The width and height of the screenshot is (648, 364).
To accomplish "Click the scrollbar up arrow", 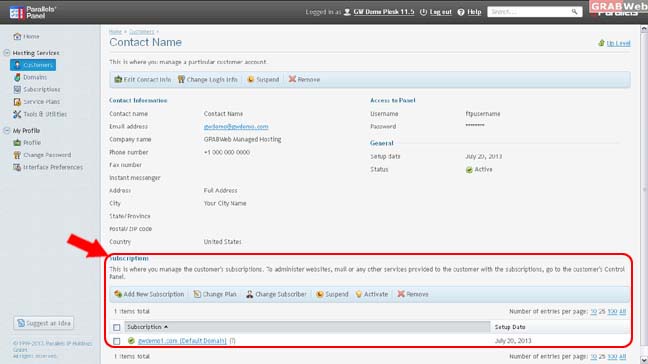I will (644, 29).
